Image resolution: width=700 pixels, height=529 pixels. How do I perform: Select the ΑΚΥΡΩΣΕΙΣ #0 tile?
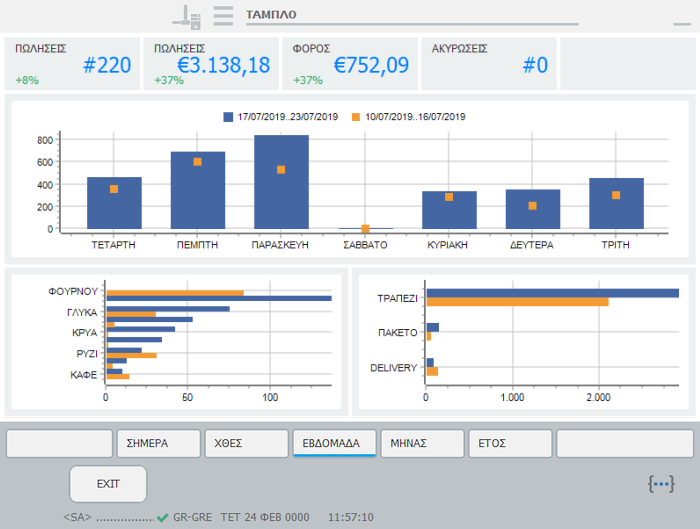tap(488, 65)
